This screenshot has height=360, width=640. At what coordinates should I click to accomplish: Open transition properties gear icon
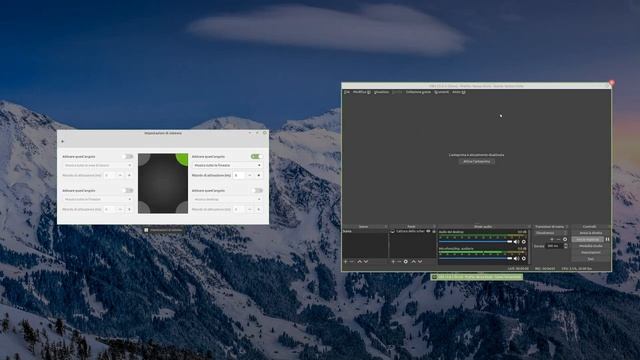tap(565, 240)
